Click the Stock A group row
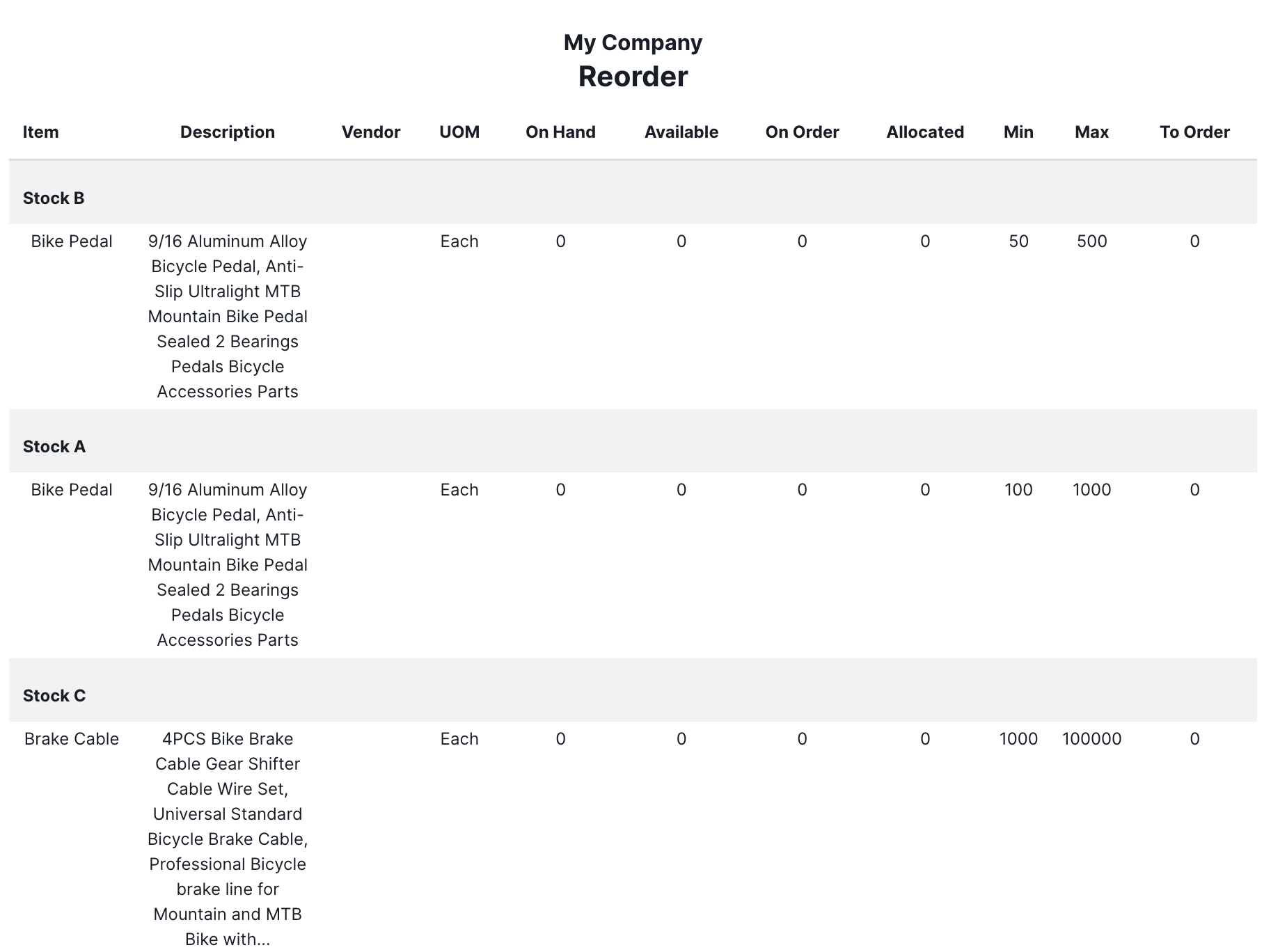 tap(54, 447)
